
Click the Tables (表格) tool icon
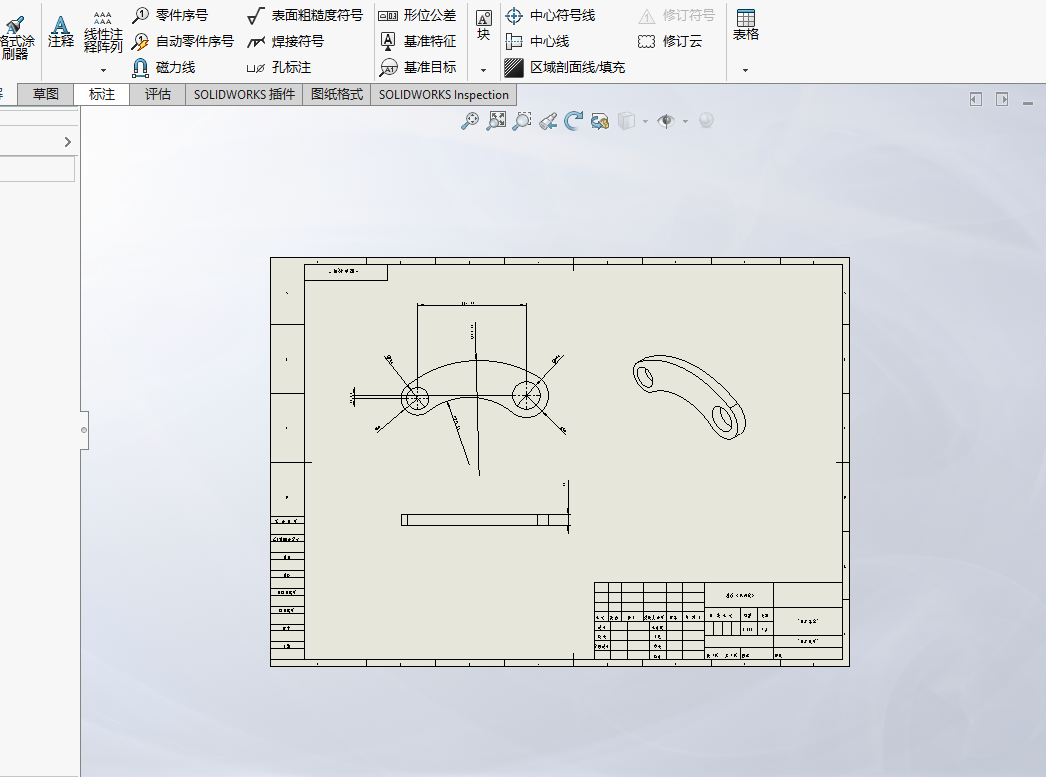click(746, 25)
